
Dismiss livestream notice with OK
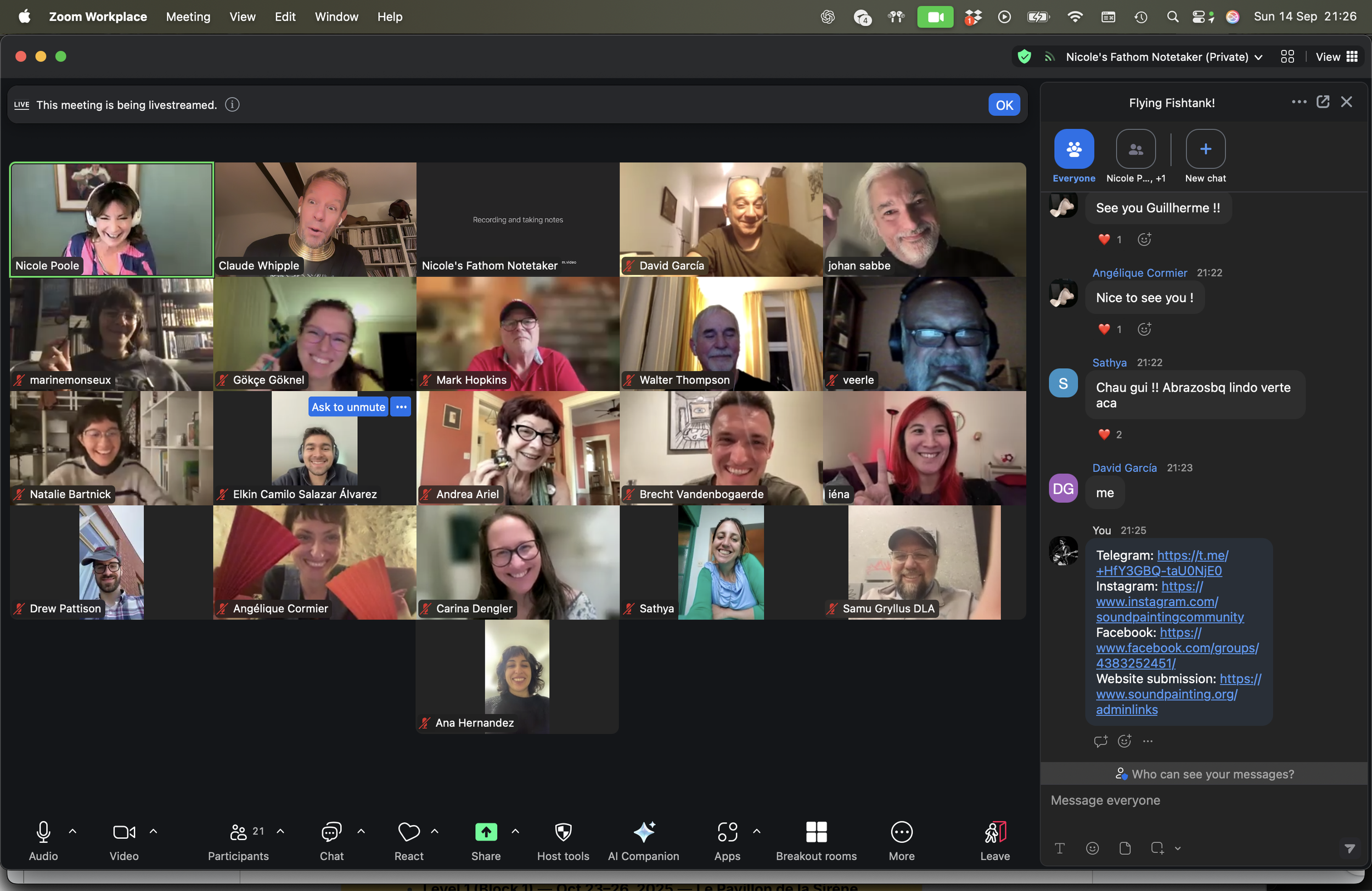point(1004,105)
